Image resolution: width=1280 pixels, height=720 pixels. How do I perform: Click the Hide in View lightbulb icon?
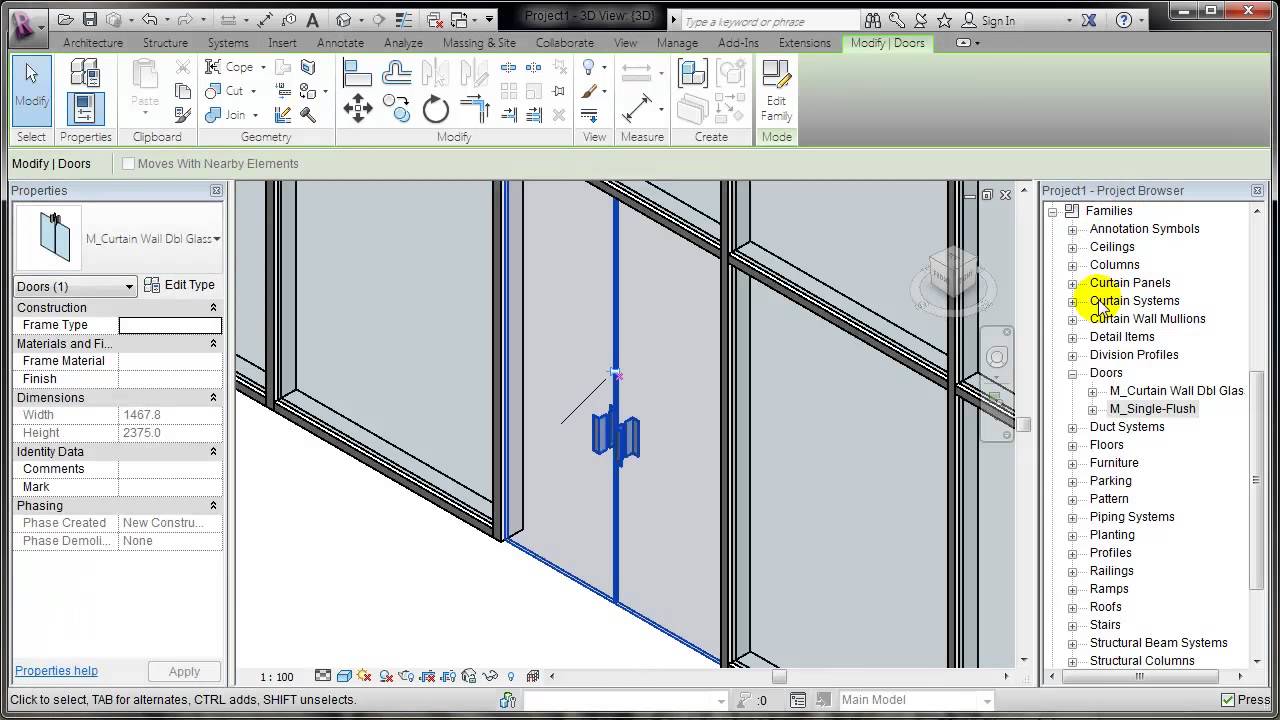click(589, 67)
